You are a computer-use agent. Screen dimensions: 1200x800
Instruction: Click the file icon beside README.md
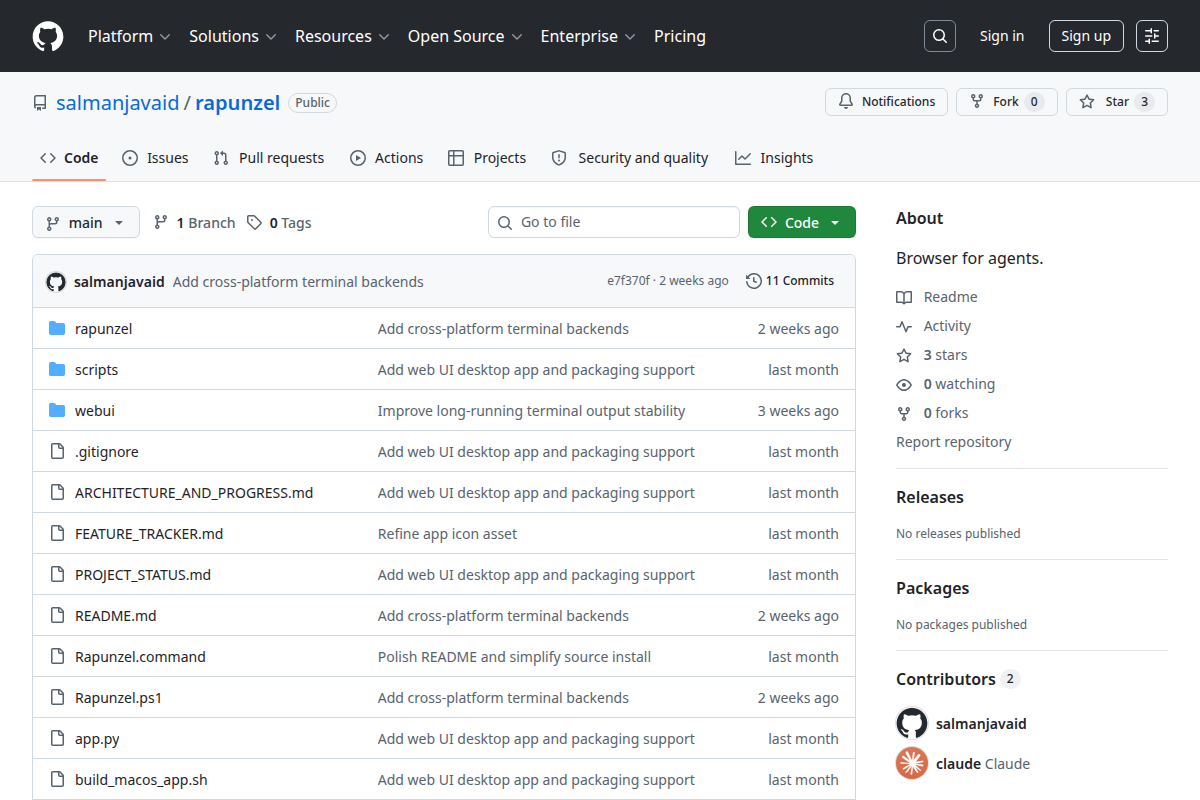[57, 616]
